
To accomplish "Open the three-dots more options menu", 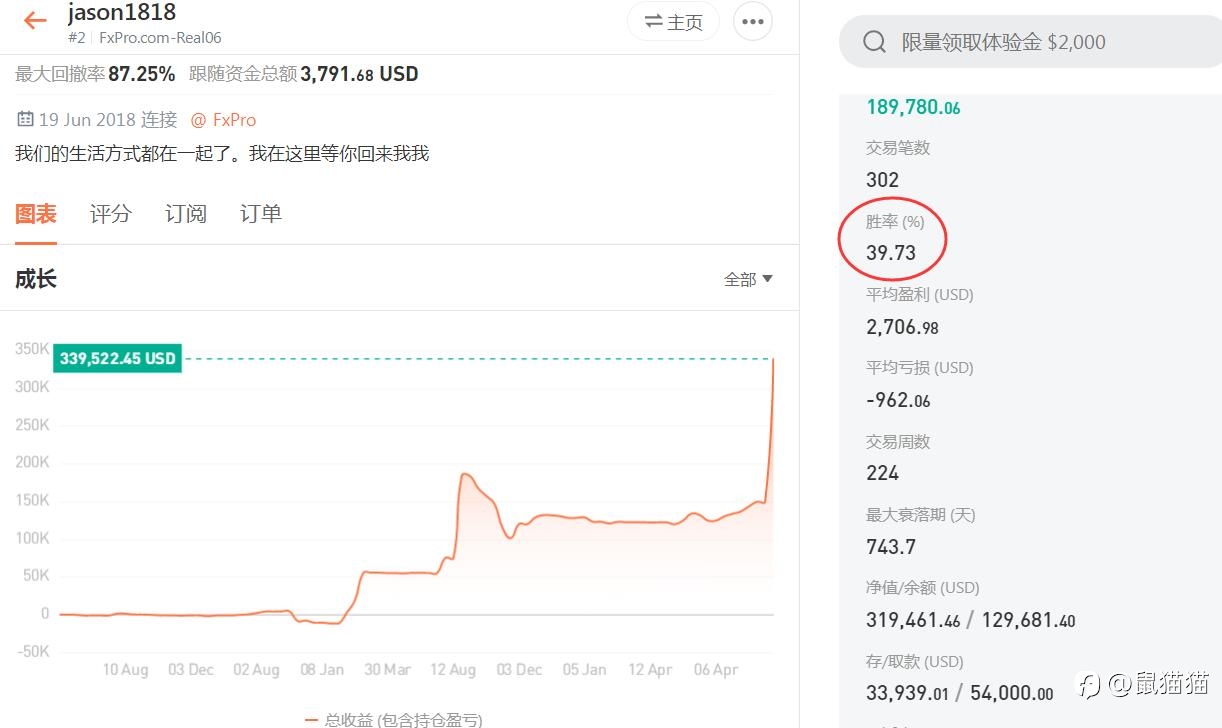I will 753,22.
